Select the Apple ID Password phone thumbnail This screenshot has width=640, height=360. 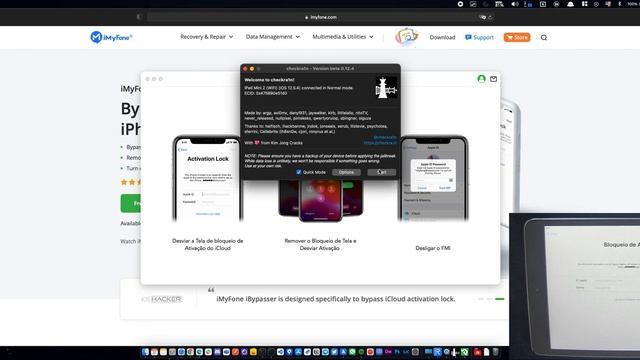[433, 179]
